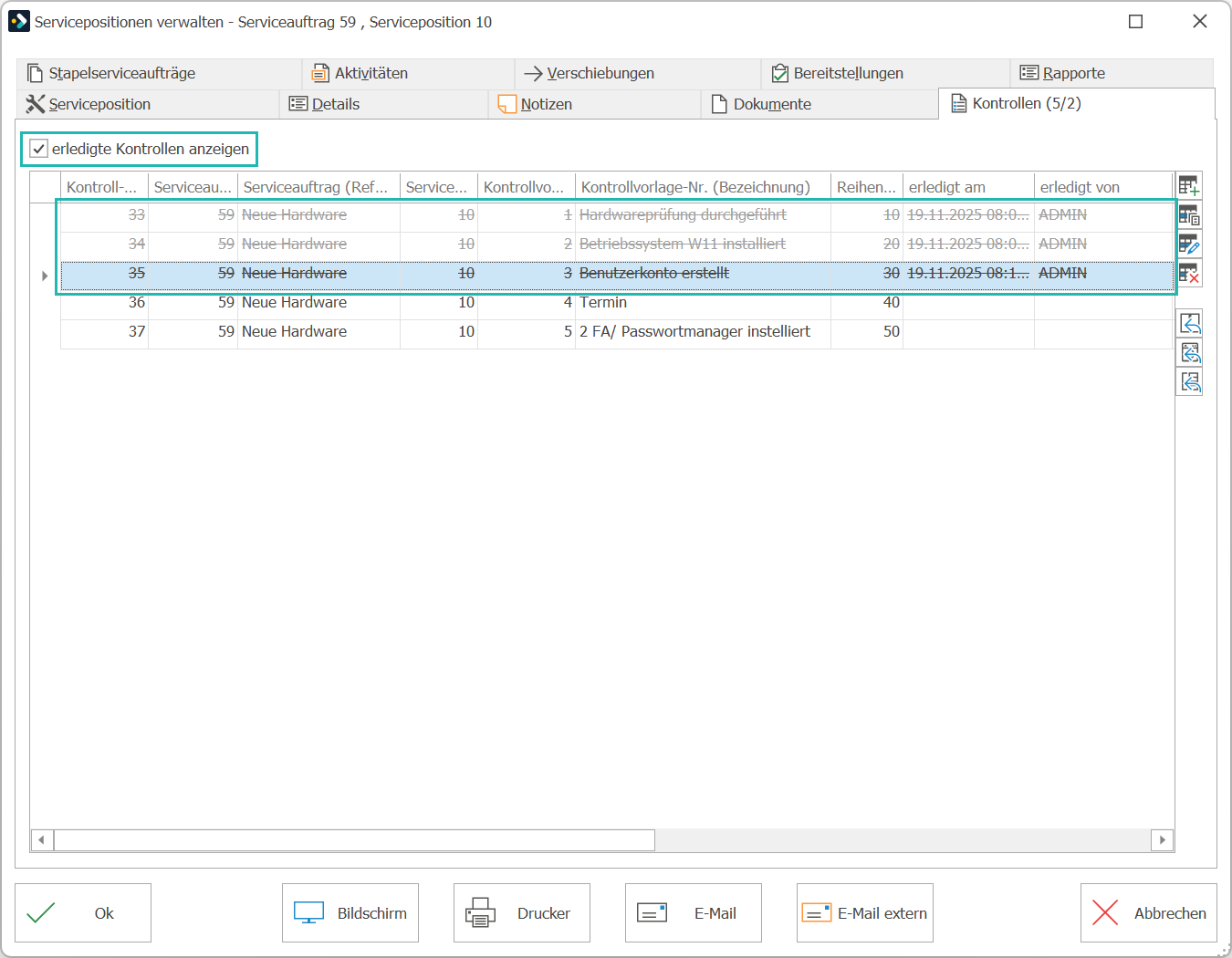Choose the E-Mail extern button
The width and height of the screenshot is (1232, 958).
865,912
